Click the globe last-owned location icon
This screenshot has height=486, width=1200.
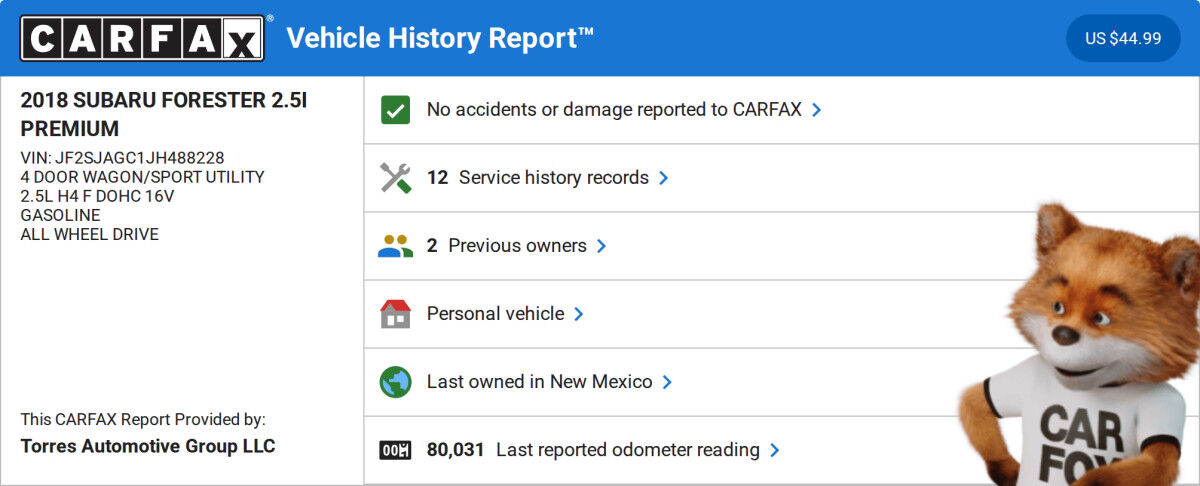tap(396, 382)
